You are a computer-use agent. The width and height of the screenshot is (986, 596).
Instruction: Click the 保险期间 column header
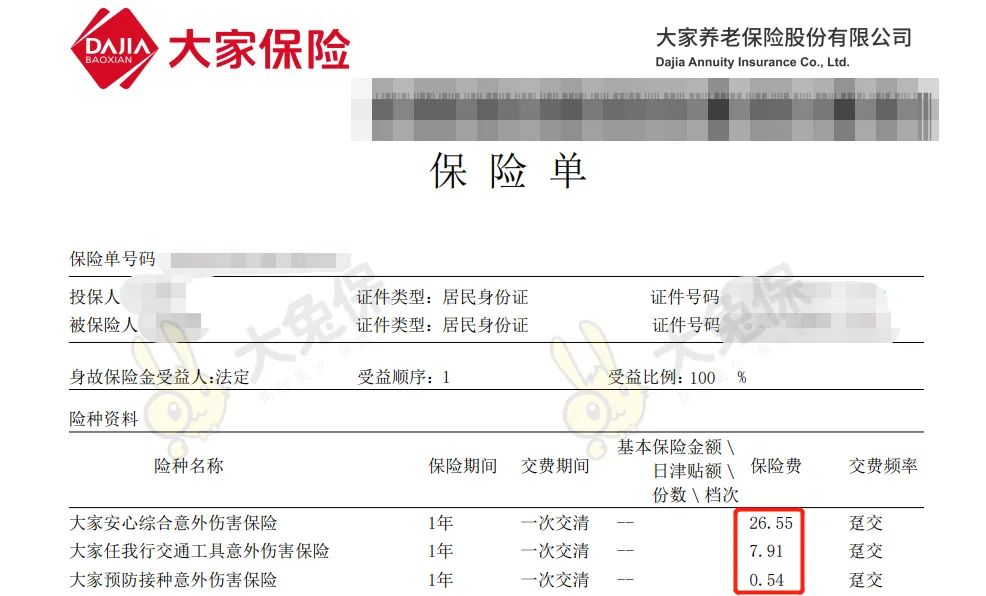[463, 466]
